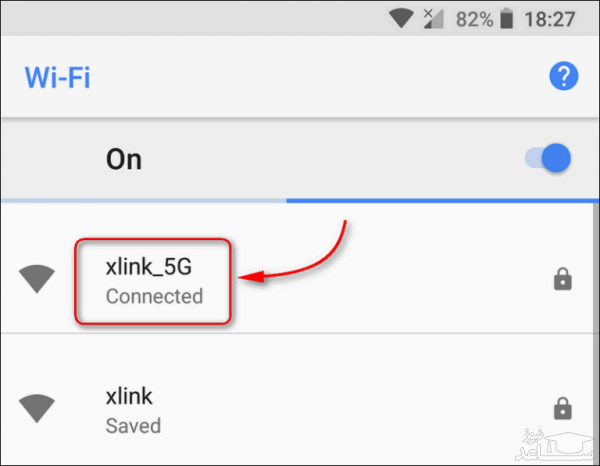
Task: Select the xlink network name
Action: [128, 396]
